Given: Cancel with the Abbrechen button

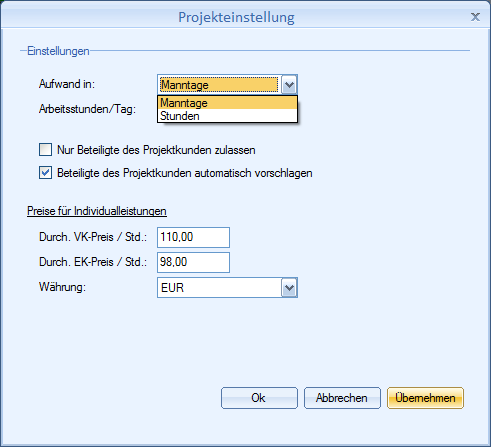Looking at the screenshot, I should 342,398.
